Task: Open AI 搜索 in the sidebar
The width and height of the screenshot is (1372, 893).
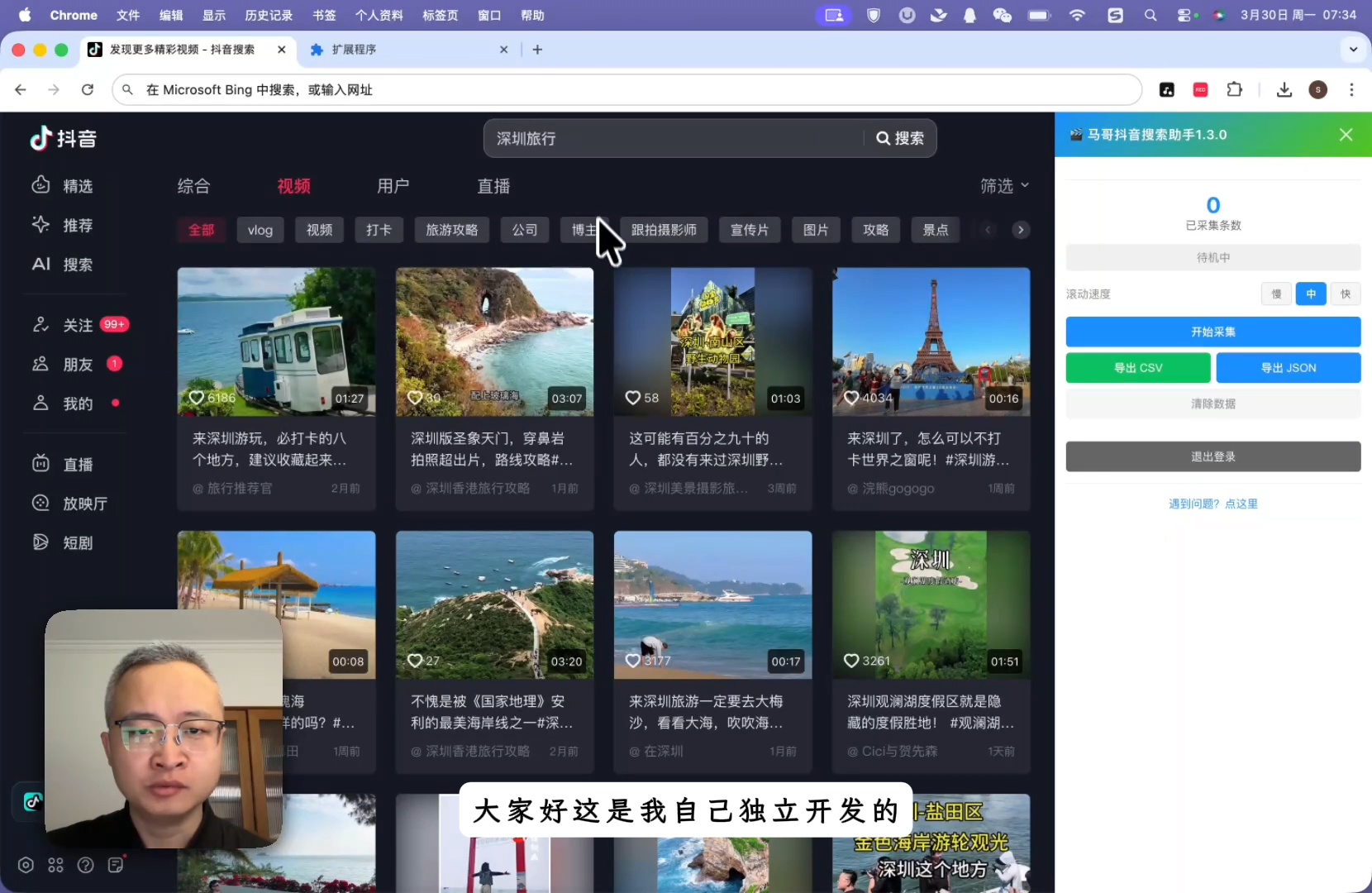Action: pos(62,265)
